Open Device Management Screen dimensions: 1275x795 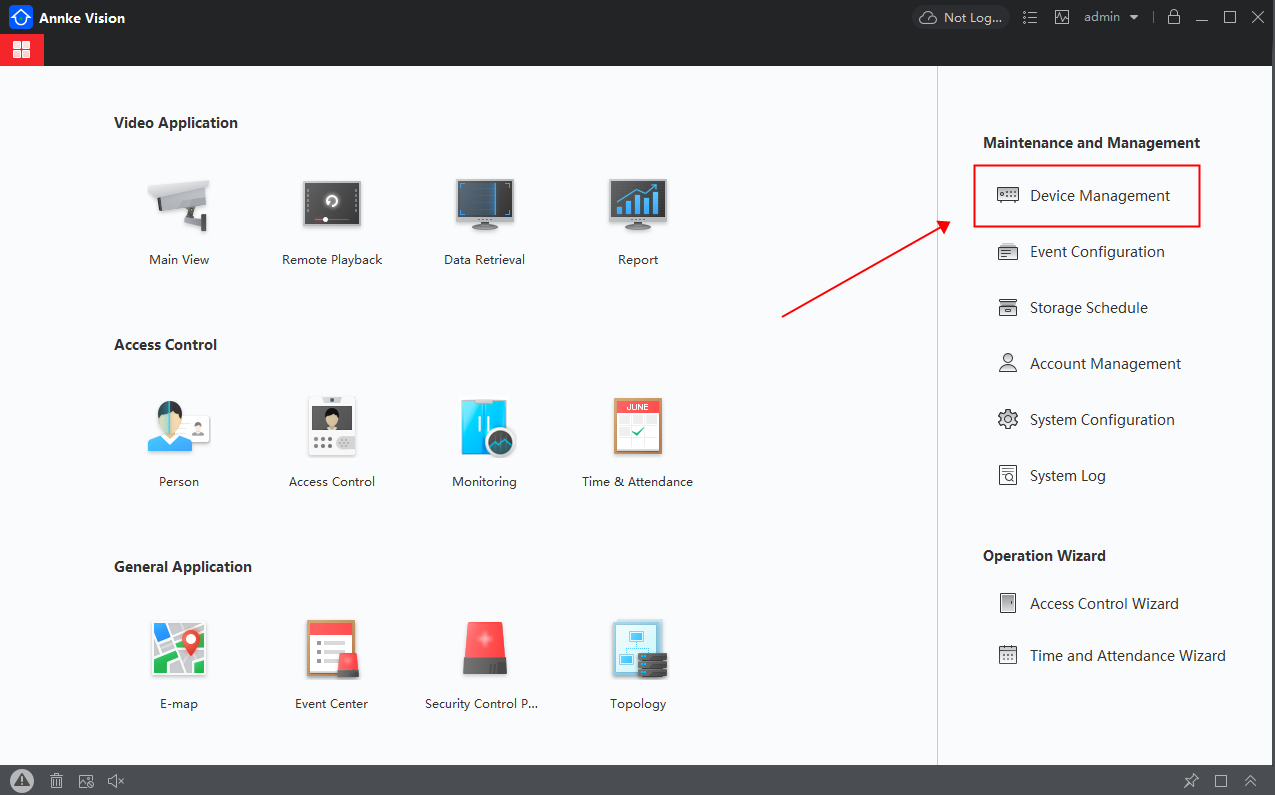click(x=1099, y=196)
